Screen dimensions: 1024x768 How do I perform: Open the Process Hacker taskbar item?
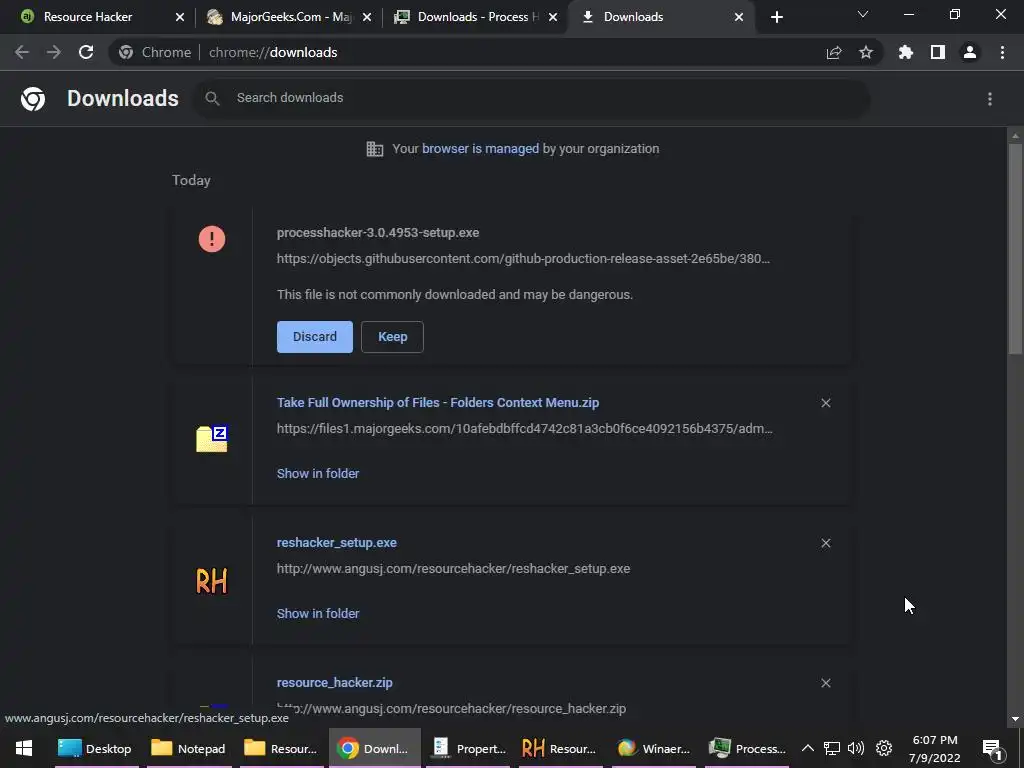[x=748, y=748]
